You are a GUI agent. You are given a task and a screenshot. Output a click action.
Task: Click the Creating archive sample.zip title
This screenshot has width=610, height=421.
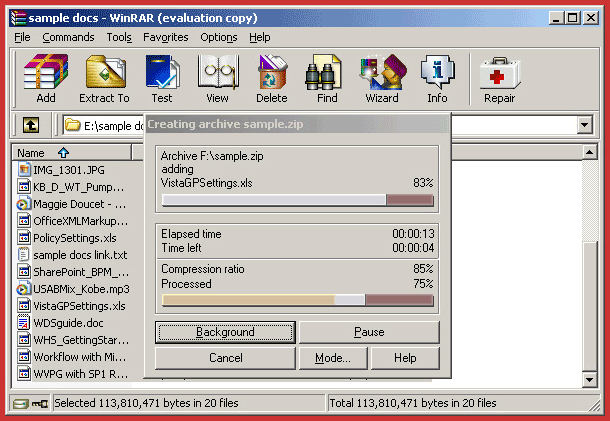[225, 124]
